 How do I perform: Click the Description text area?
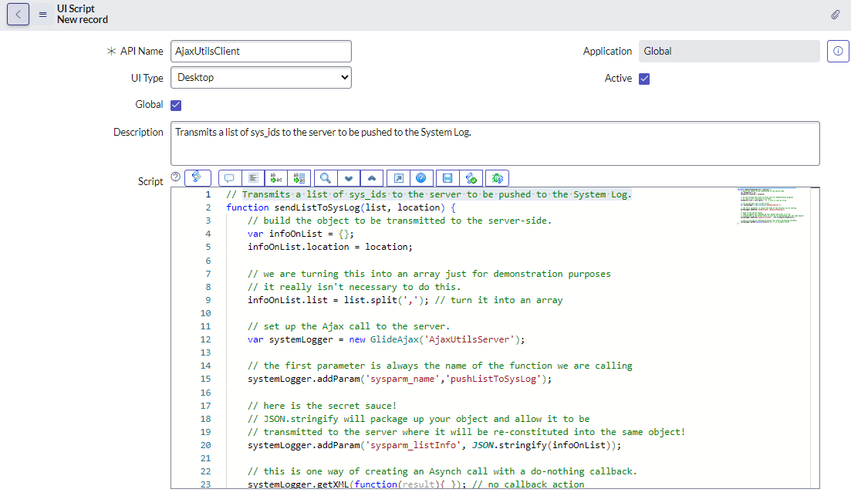tap(495, 143)
